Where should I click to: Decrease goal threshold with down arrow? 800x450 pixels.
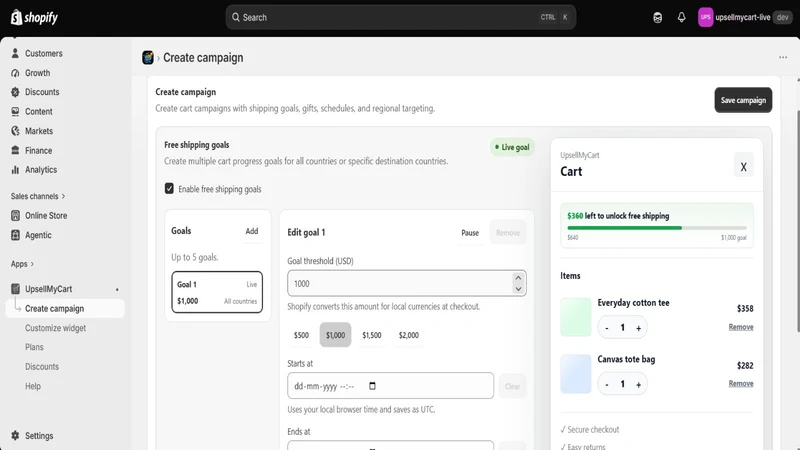click(x=518, y=289)
